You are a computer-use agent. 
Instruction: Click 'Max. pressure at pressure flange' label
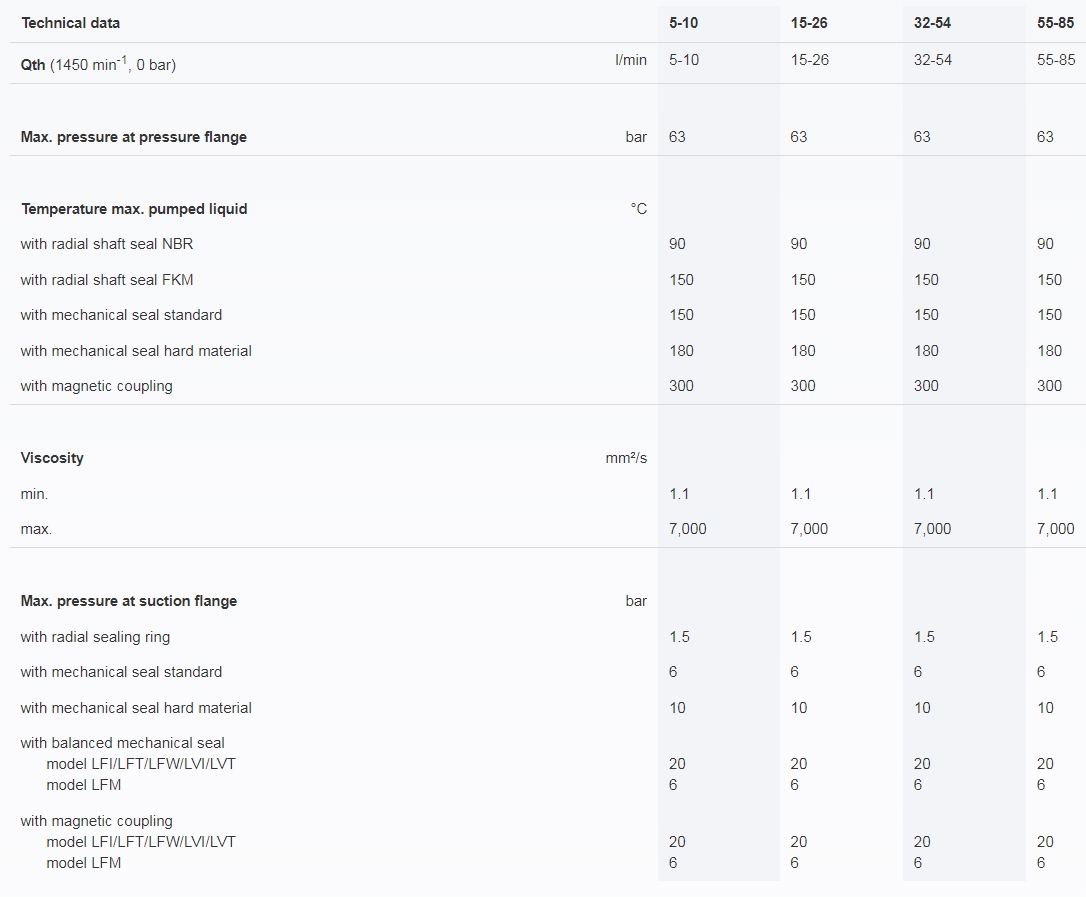(134, 136)
